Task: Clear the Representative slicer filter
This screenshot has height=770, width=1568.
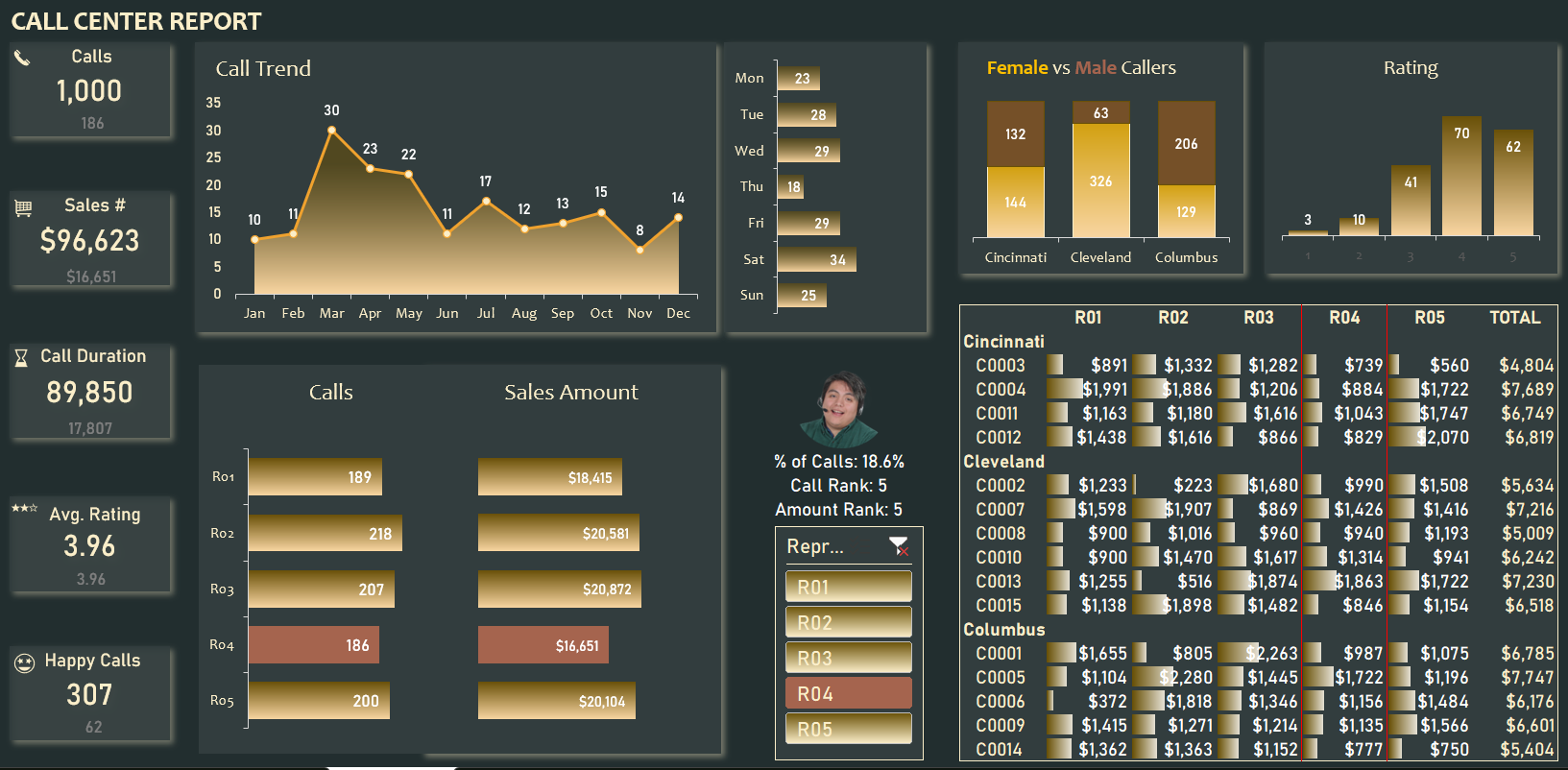Action: [x=899, y=546]
